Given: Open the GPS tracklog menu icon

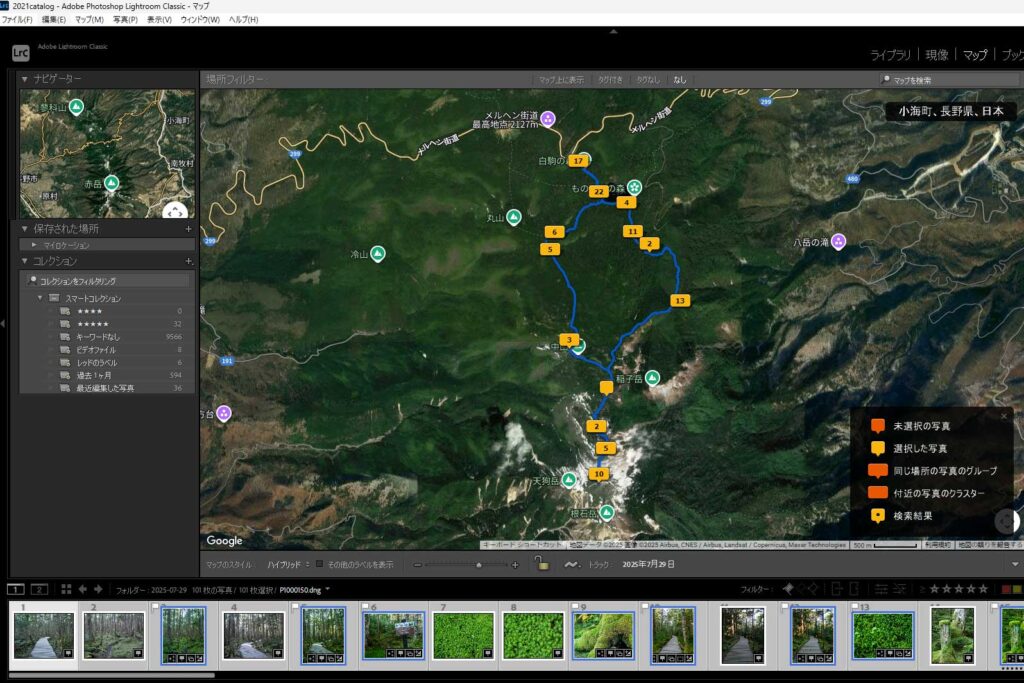Looking at the screenshot, I should coord(571,564).
